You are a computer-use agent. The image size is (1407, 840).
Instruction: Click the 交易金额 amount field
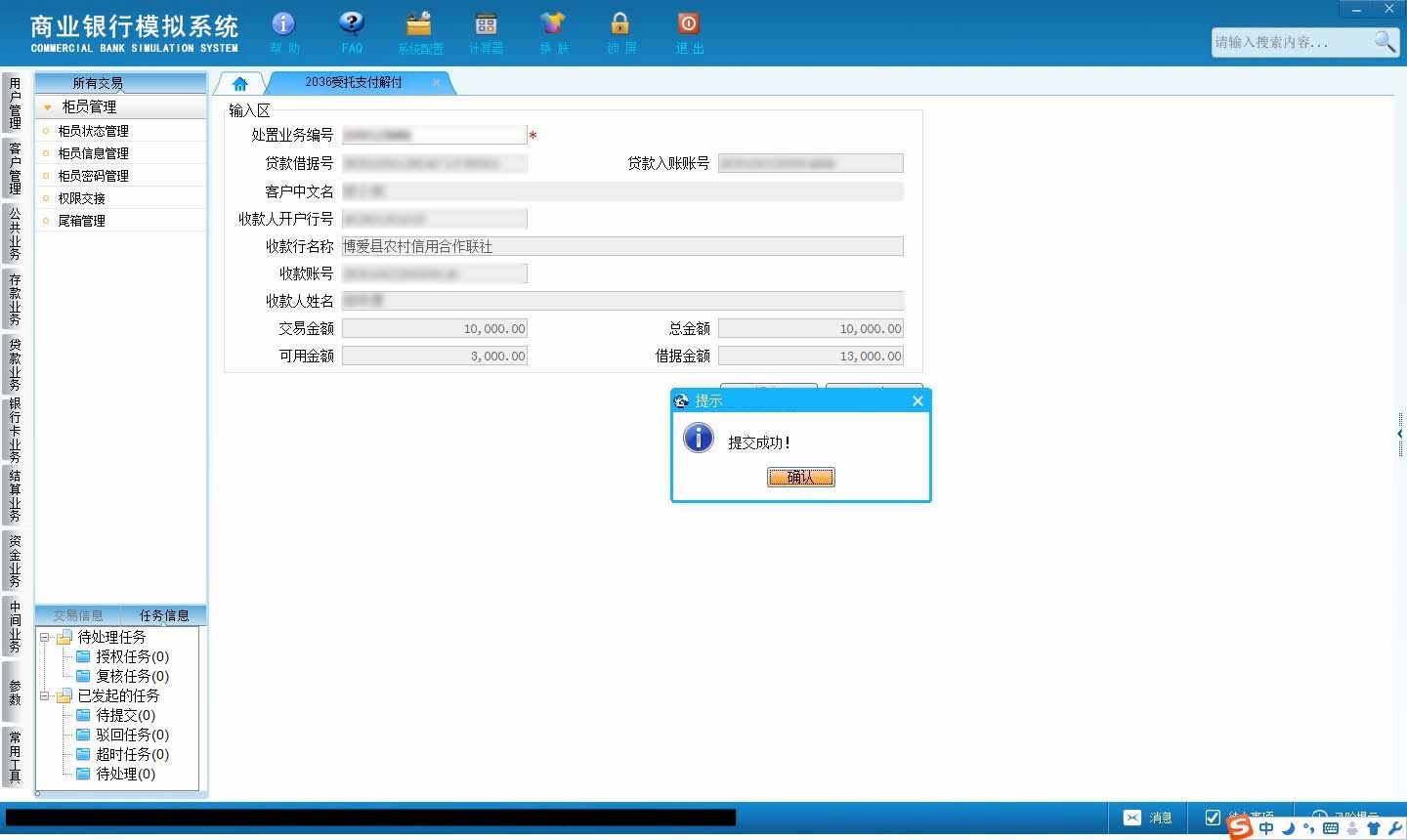(435, 328)
